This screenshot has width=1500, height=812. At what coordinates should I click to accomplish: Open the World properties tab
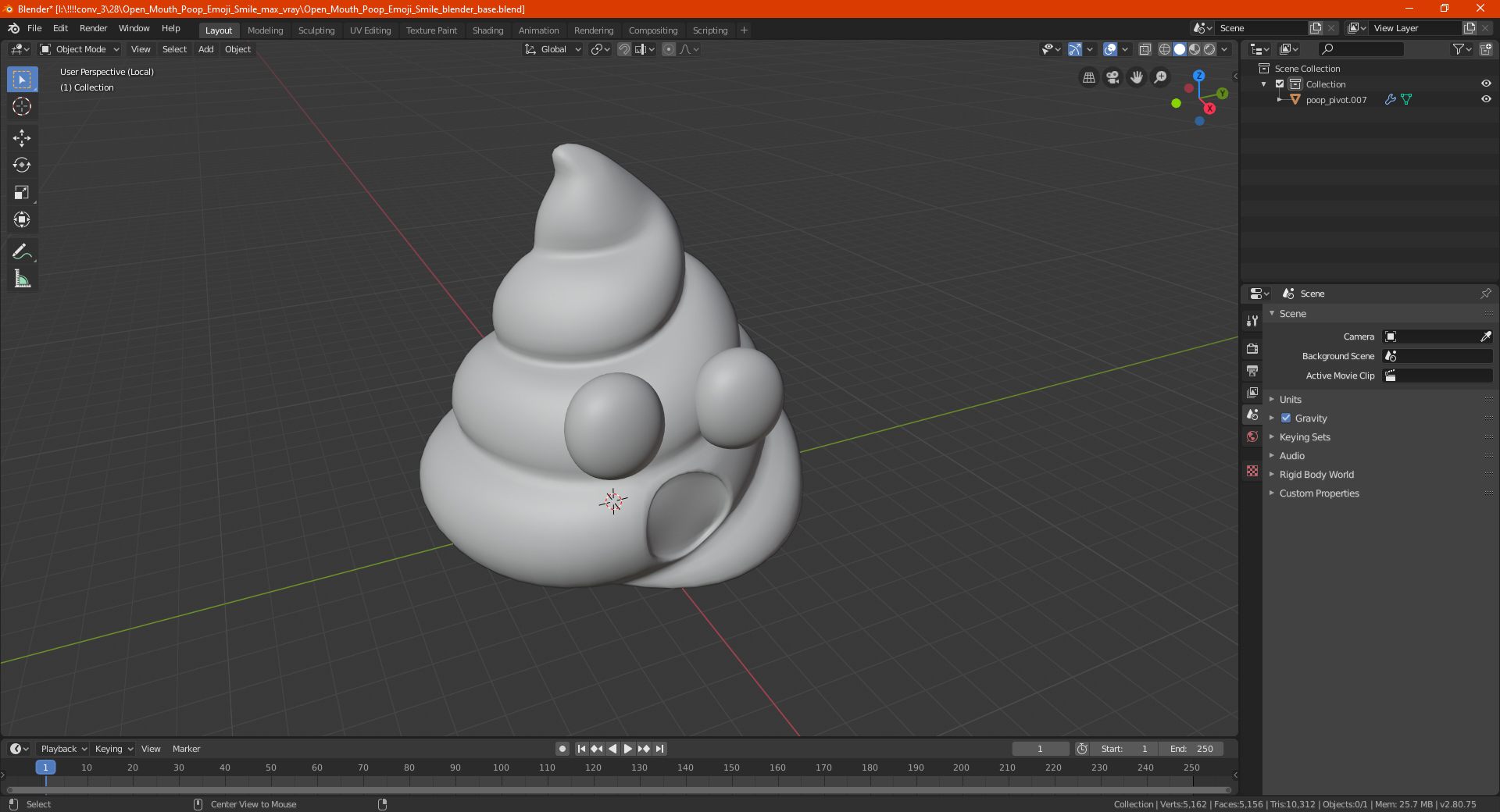1252,436
